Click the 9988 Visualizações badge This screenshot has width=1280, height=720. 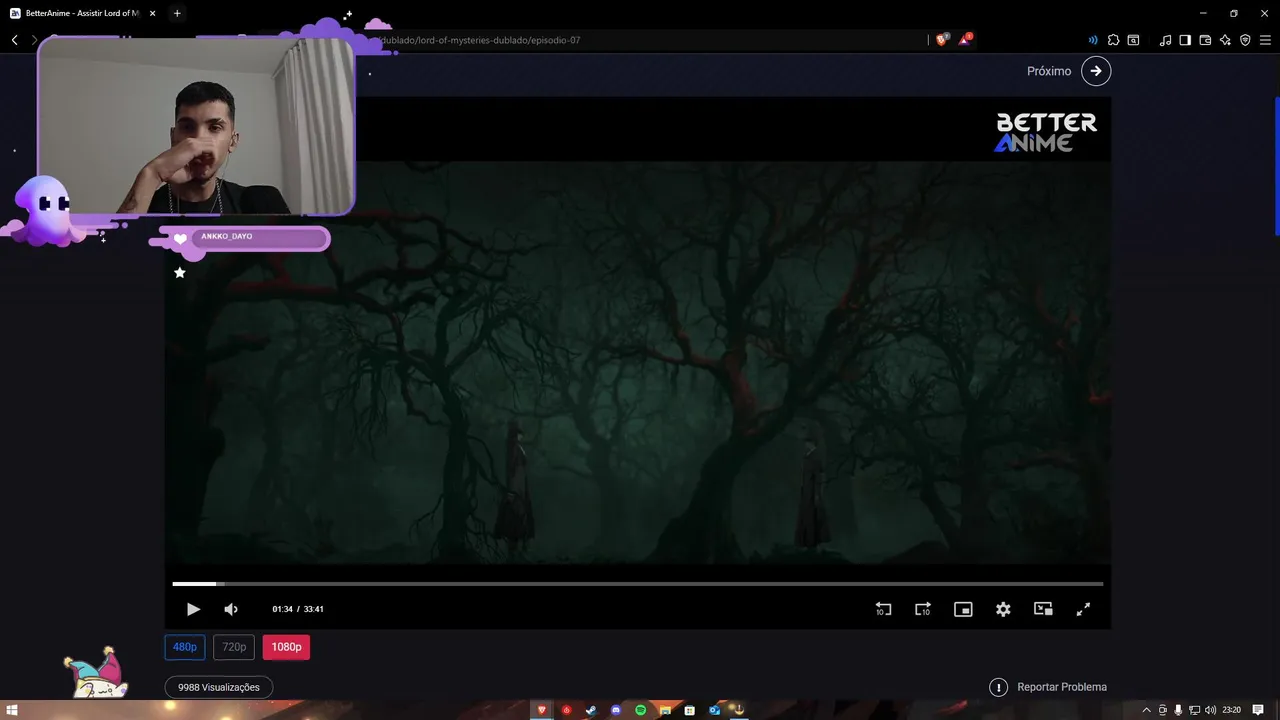coord(219,687)
